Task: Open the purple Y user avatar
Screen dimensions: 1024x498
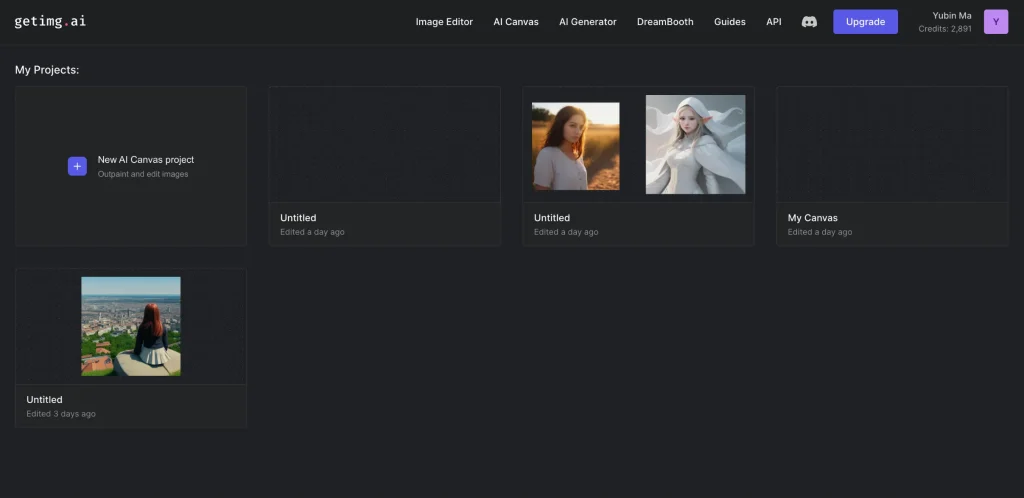Action: pos(995,22)
